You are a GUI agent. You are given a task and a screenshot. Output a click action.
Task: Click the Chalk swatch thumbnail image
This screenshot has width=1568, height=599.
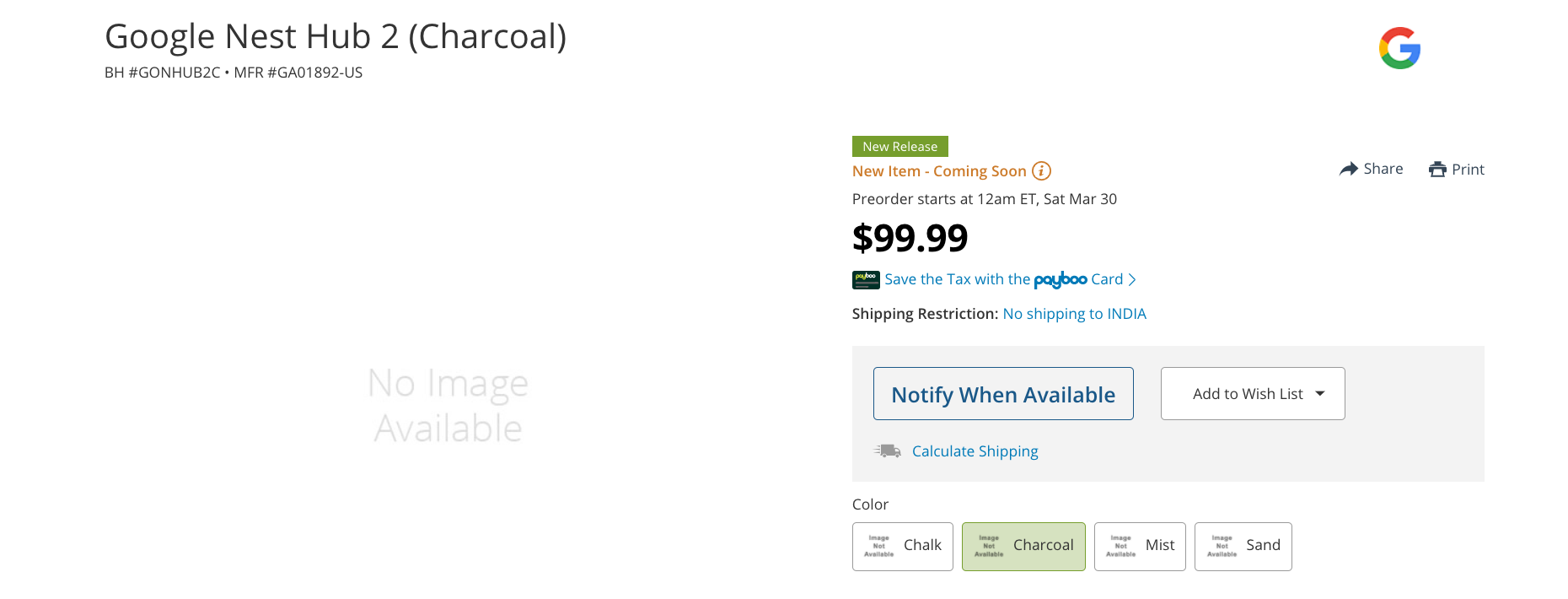click(879, 546)
